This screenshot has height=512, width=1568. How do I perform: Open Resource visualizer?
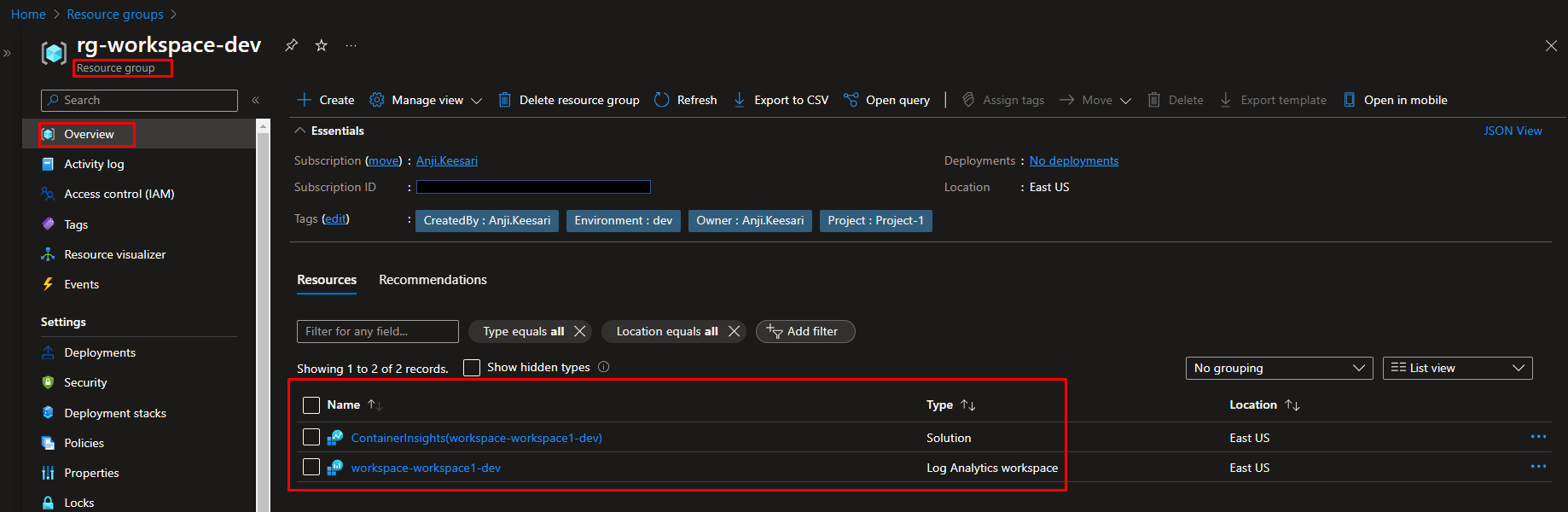(x=115, y=254)
